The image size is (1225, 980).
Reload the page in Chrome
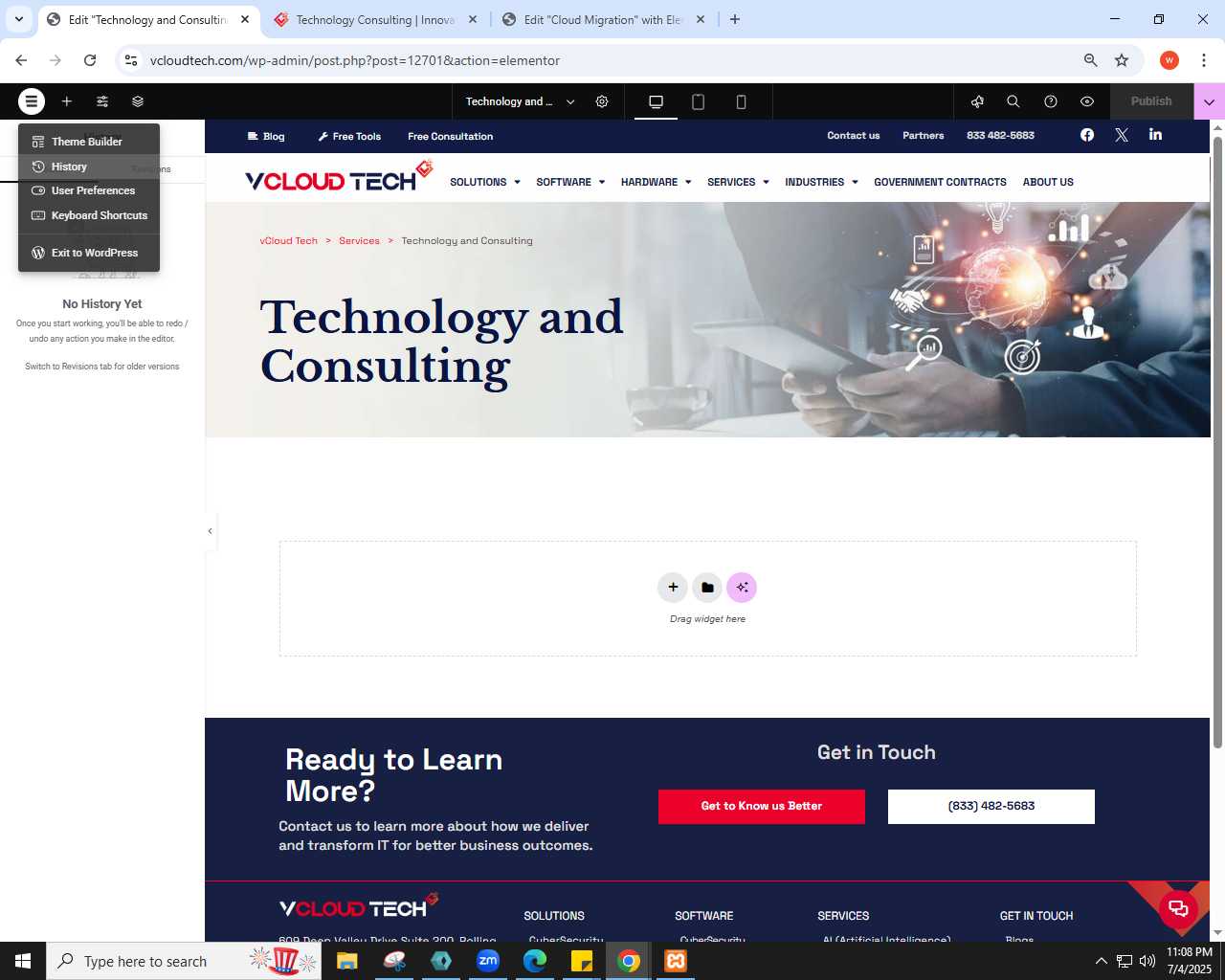[90, 60]
